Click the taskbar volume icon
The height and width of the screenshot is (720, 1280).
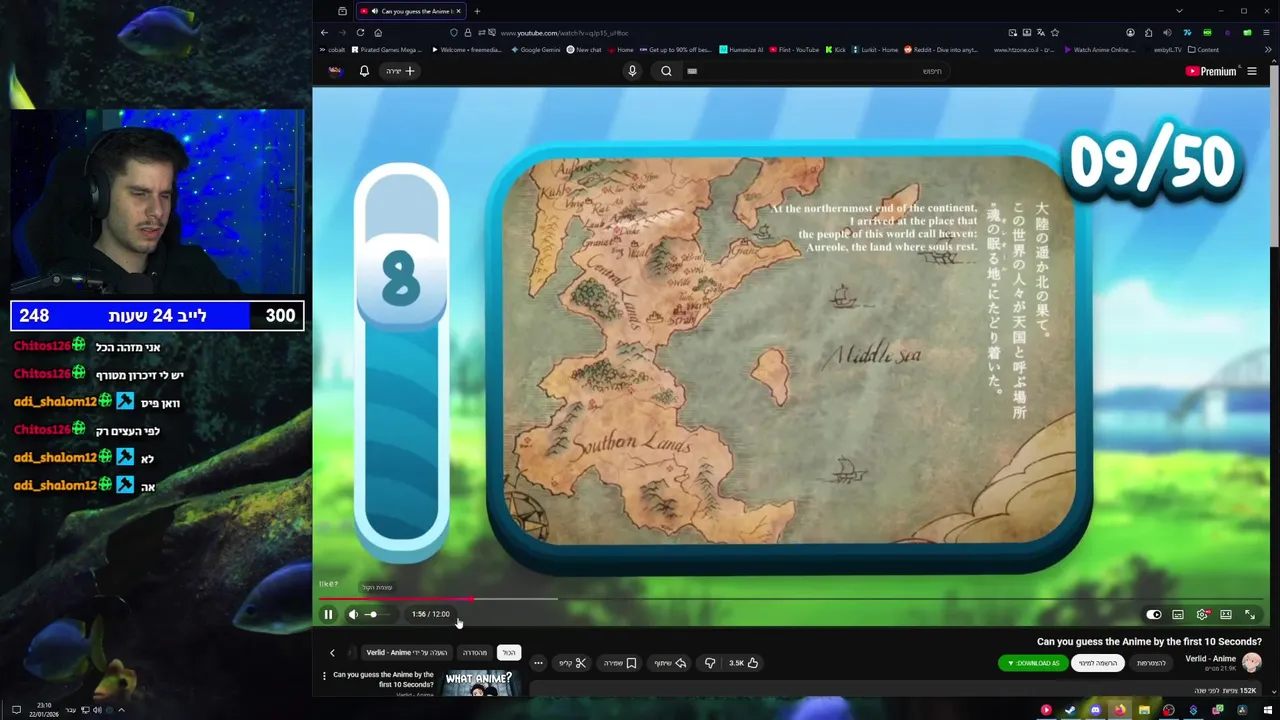97,710
